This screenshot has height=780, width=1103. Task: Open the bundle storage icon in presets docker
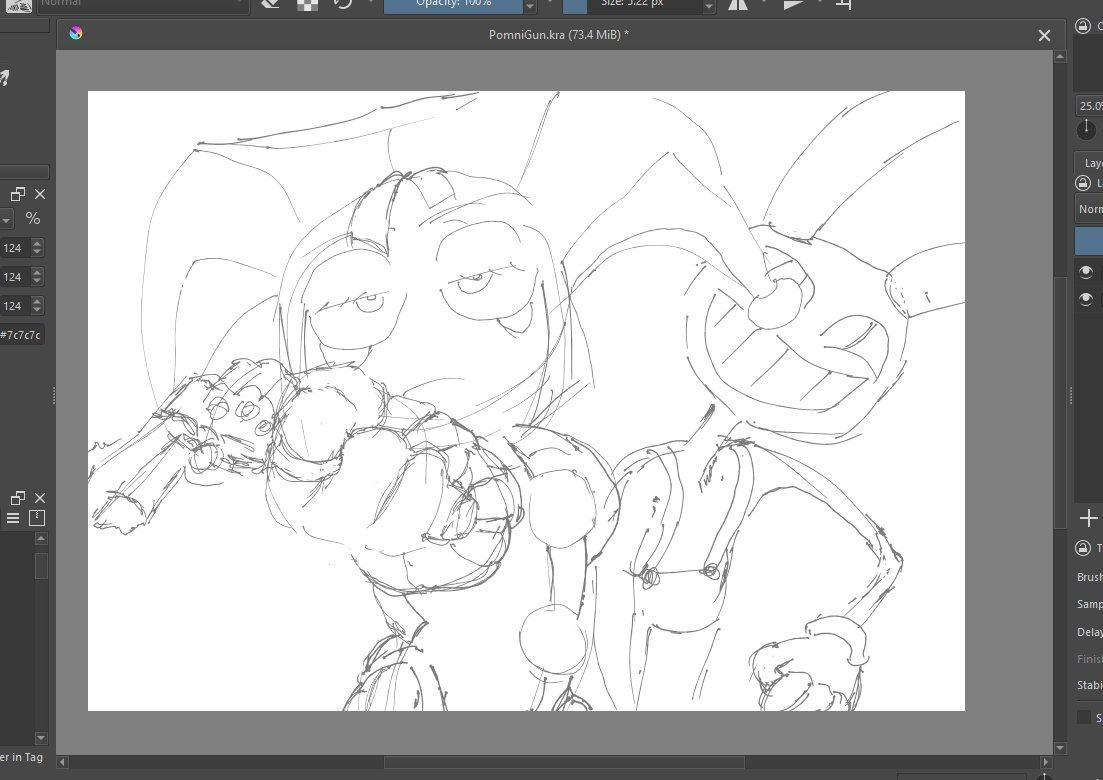pos(37,518)
